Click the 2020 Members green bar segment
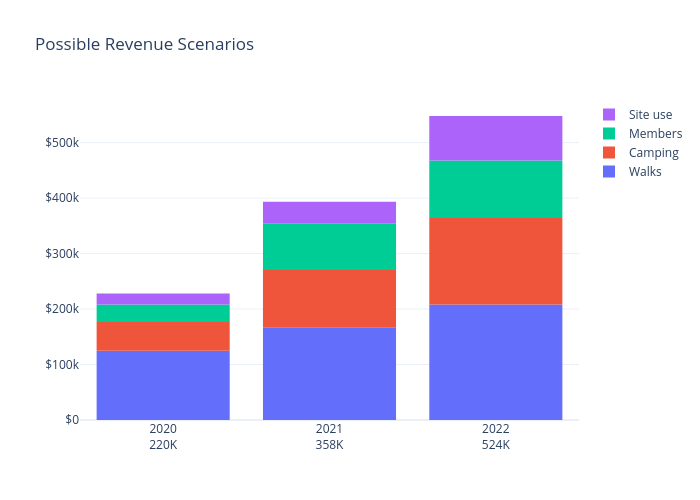Image resolution: width=700 pixels, height=500 pixels. pyautogui.click(x=163, y=313)
